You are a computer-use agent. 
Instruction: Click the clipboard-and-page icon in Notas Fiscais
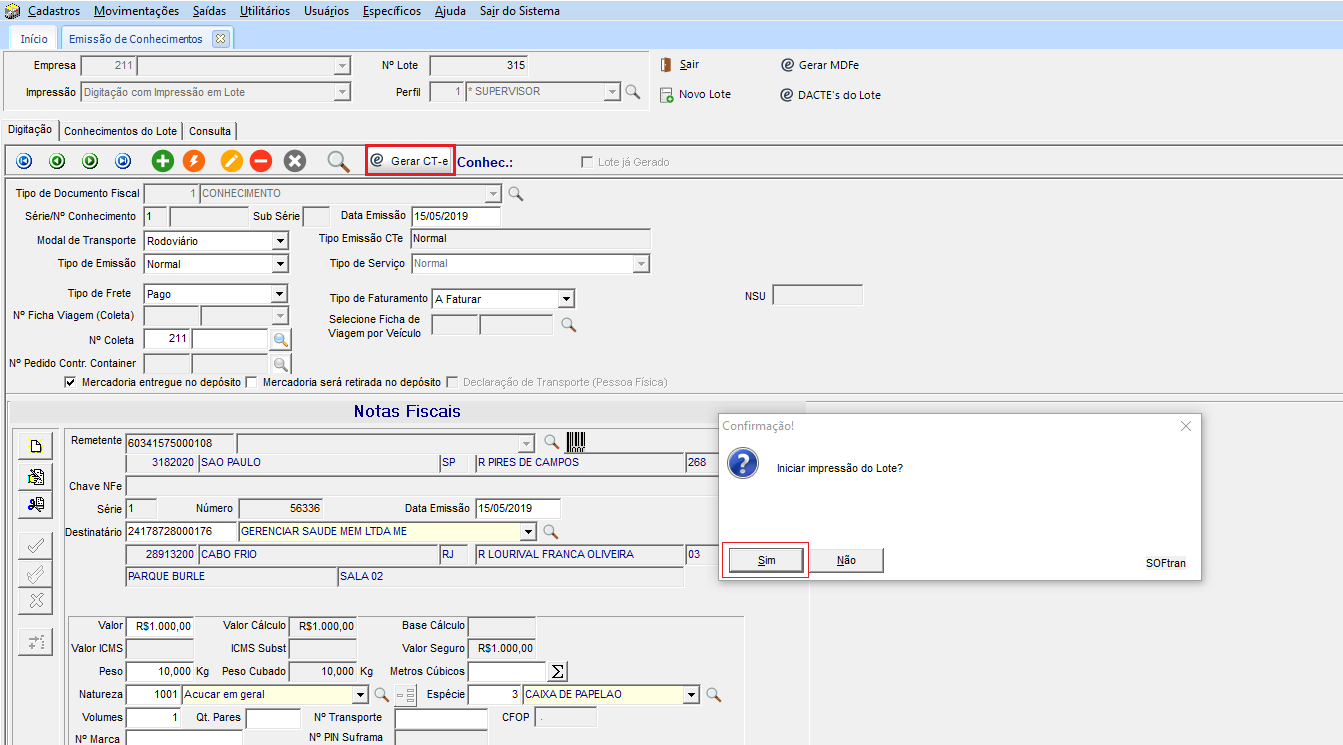[36, 476]
